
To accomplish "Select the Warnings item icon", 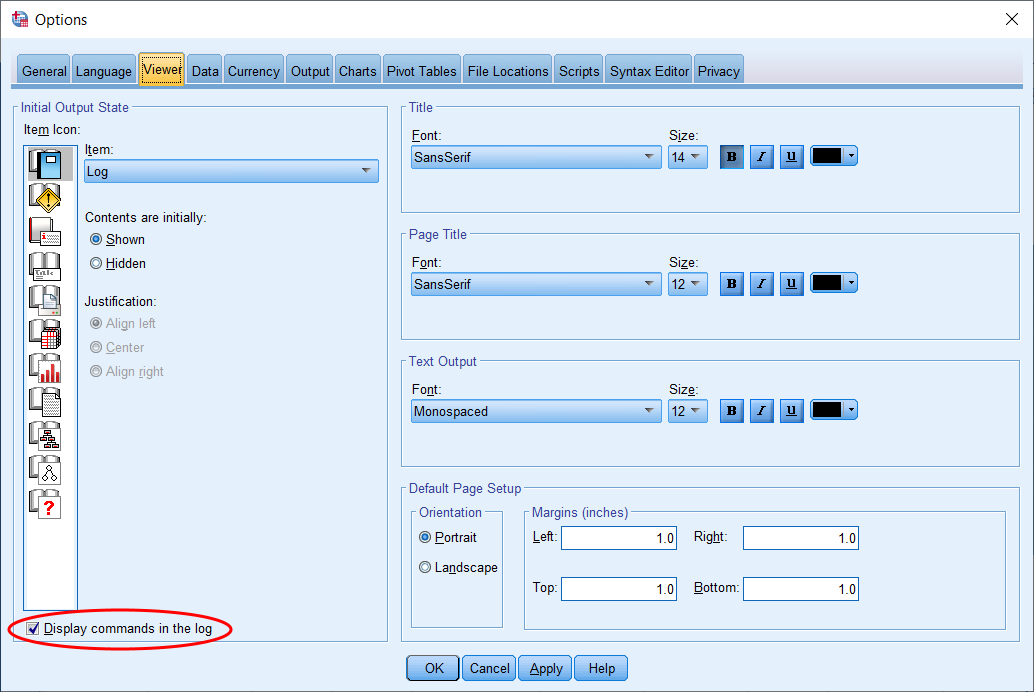I will (46, 198).
